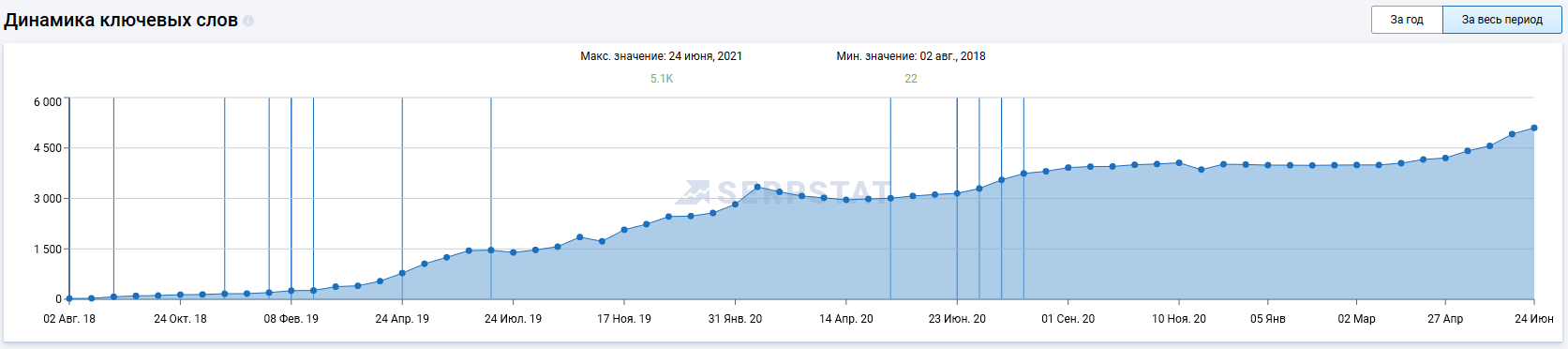Click the green "5.1K" maximum value

(x=662, y=79)
